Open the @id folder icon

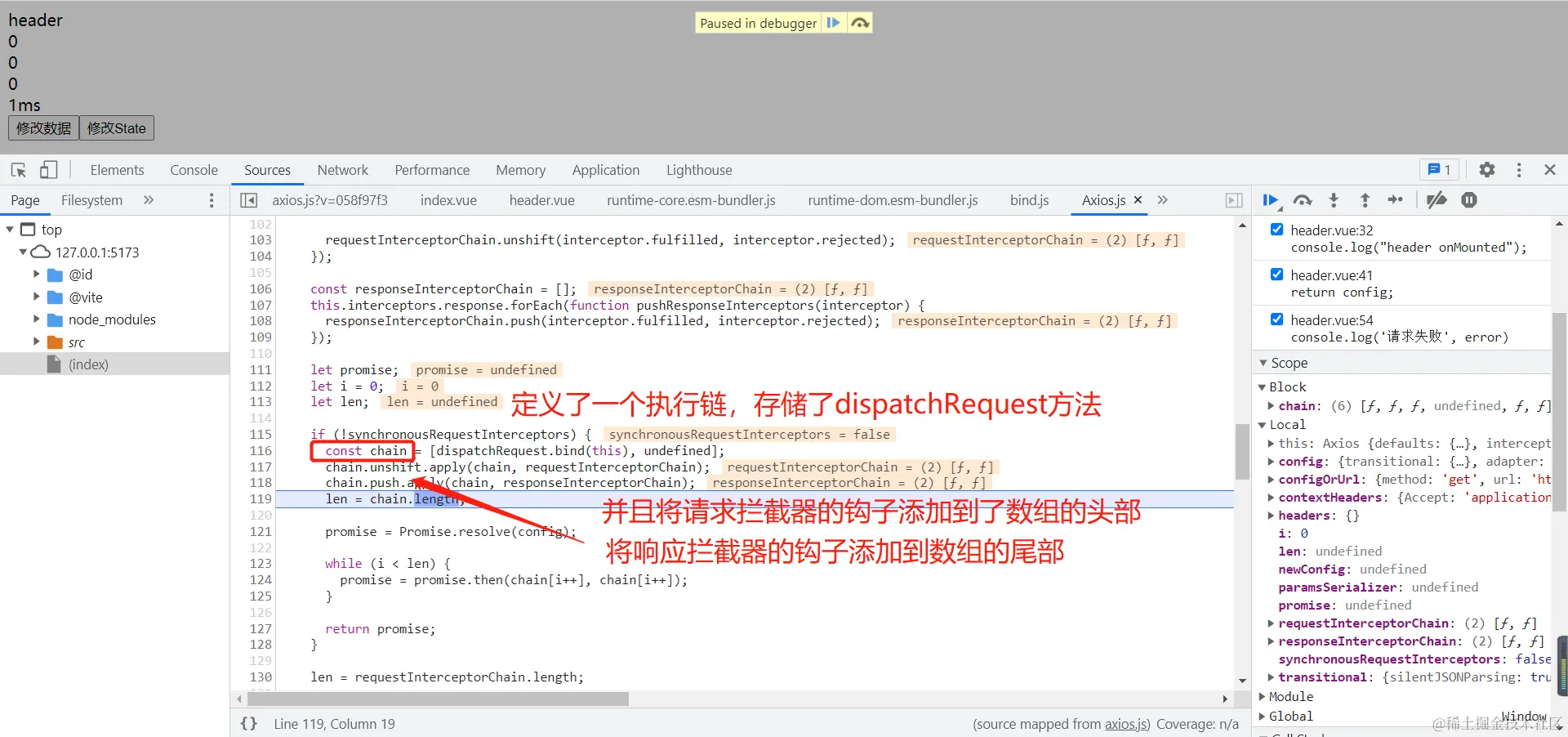[56, 275]
